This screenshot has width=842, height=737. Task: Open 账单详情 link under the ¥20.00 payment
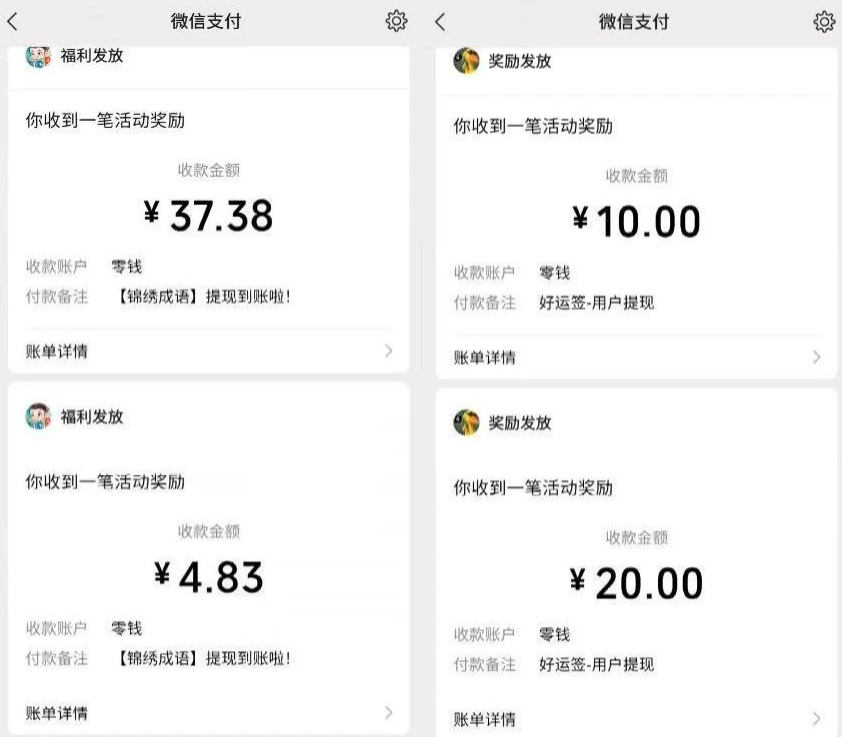pyautogui.click(x=485, y=719)
